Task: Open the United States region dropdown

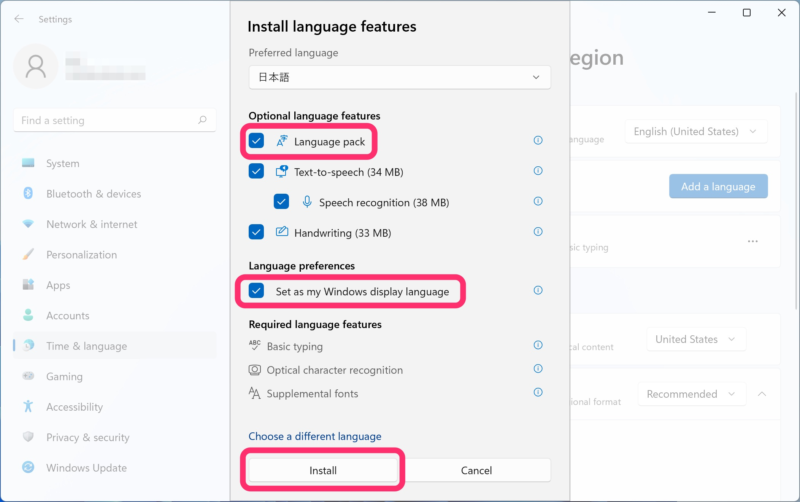Action: click(696, 339)
